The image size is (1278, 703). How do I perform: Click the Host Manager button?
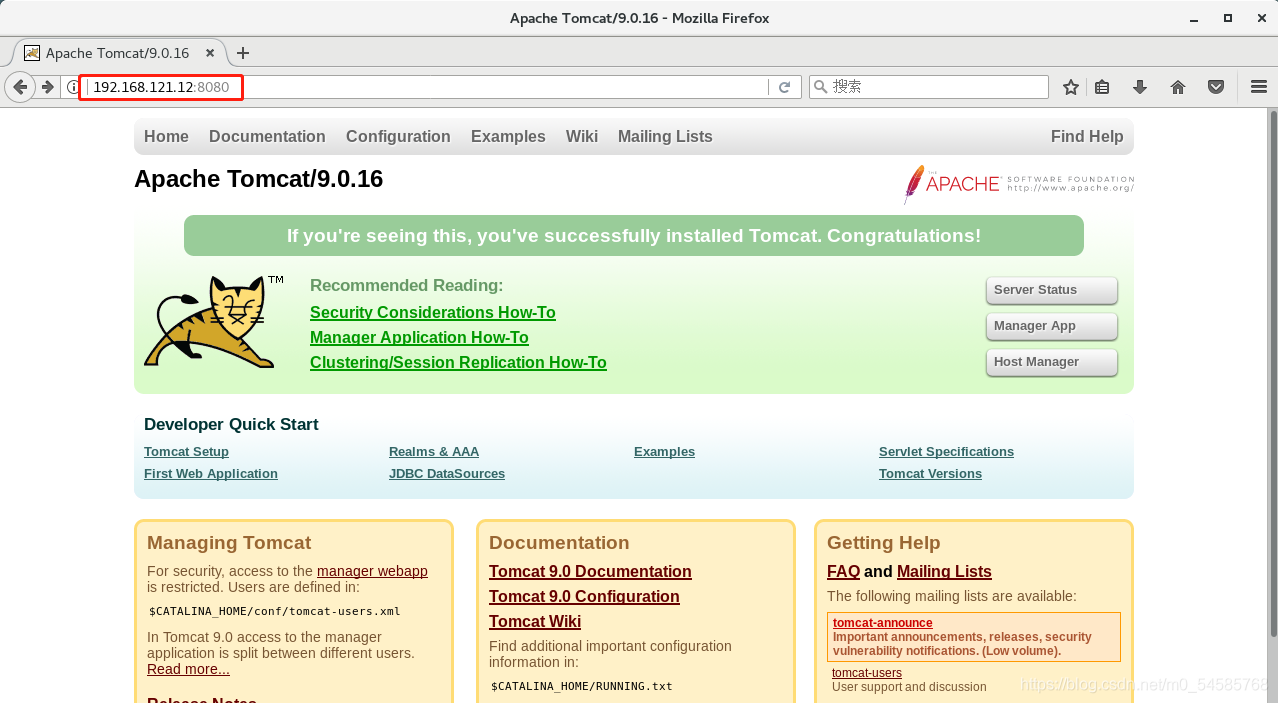[x=1051, y=362]
